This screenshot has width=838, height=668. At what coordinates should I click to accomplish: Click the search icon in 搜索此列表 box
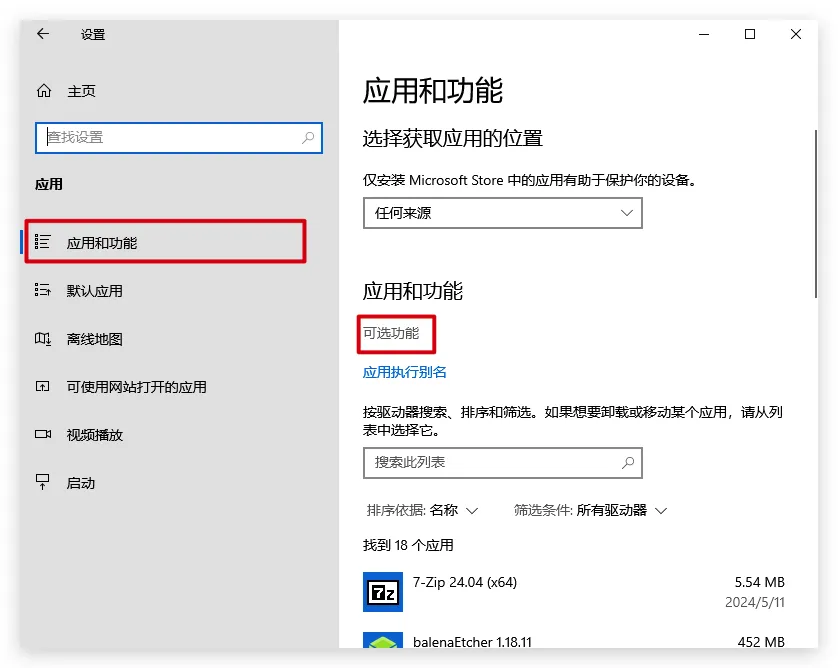628,463
